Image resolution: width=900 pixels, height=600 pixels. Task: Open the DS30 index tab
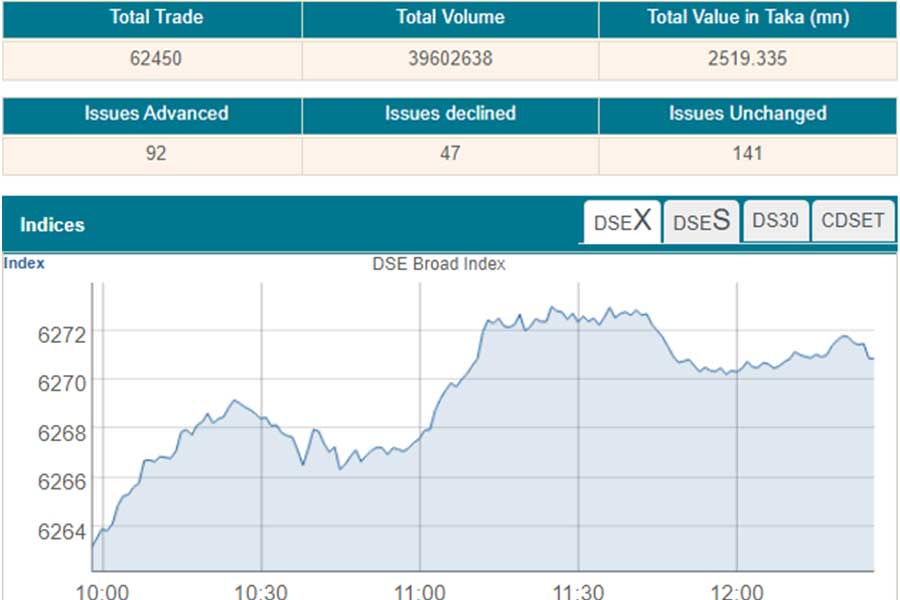tap(776, 220)
